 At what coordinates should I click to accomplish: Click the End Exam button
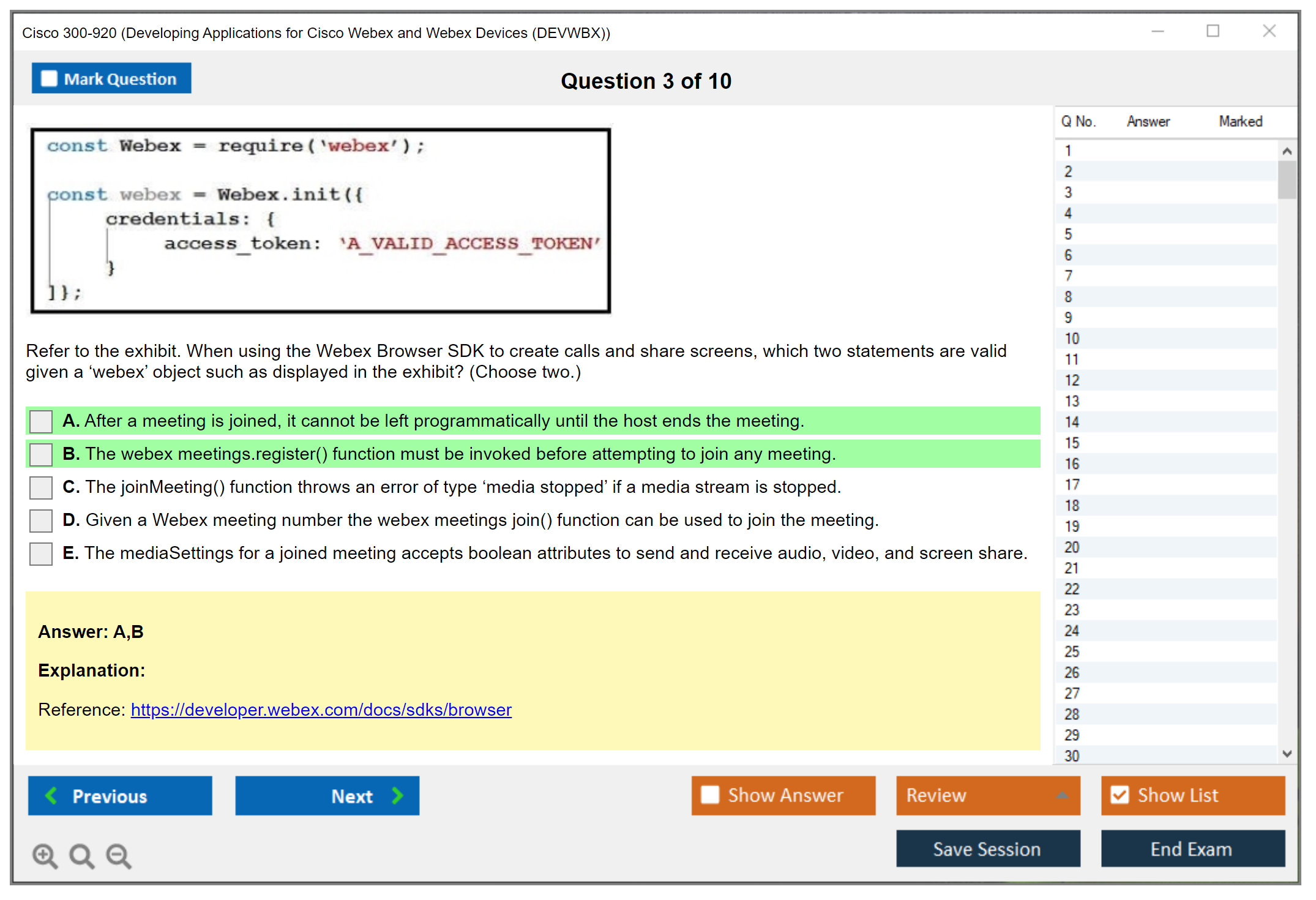(1192, 849)
